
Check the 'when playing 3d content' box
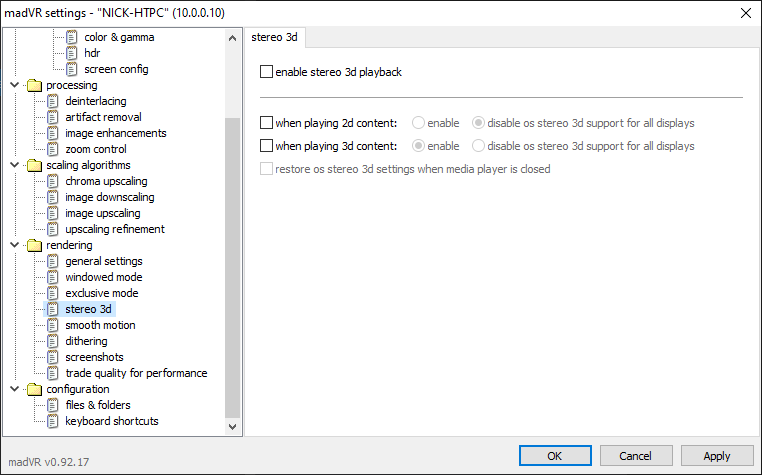pos(266,146)
